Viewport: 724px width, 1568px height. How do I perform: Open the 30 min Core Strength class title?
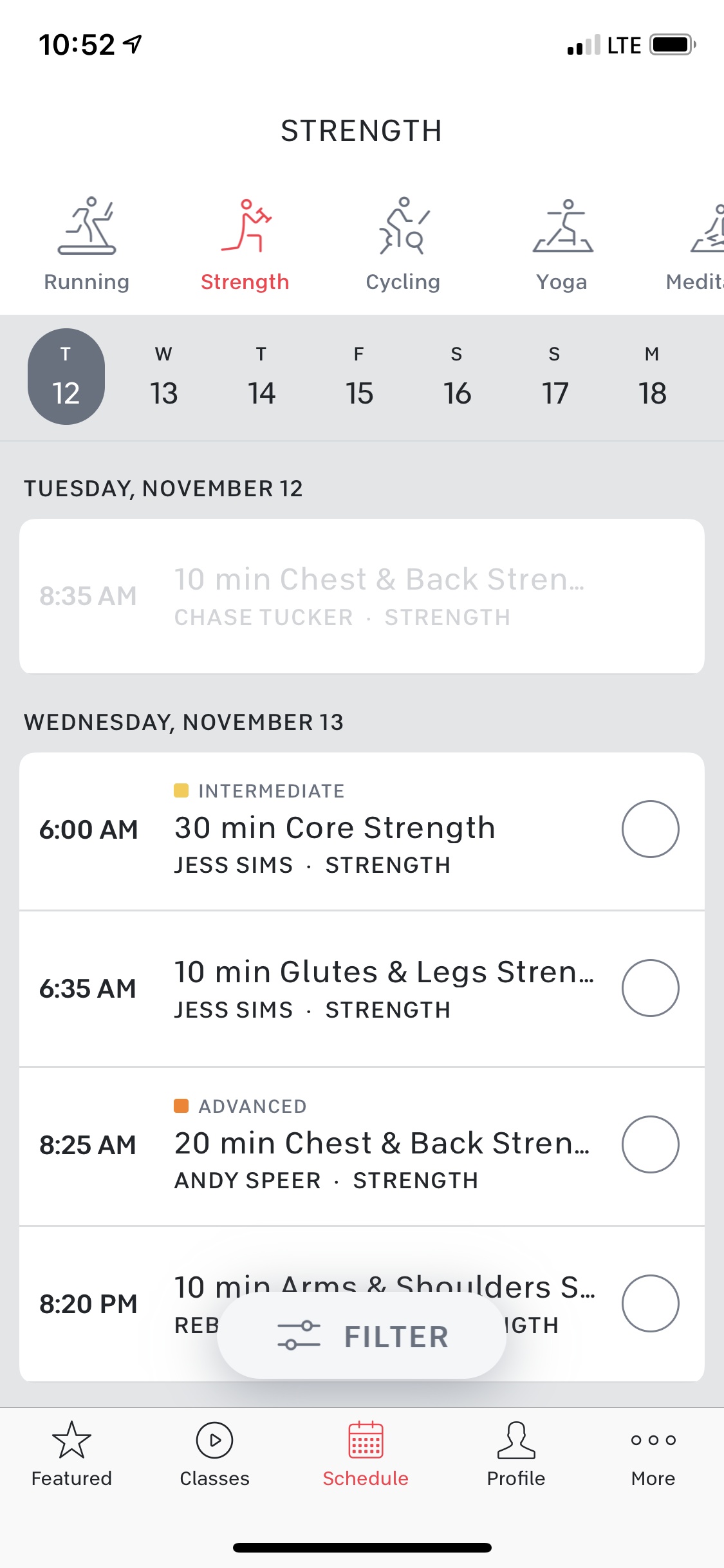pos(335,828)
